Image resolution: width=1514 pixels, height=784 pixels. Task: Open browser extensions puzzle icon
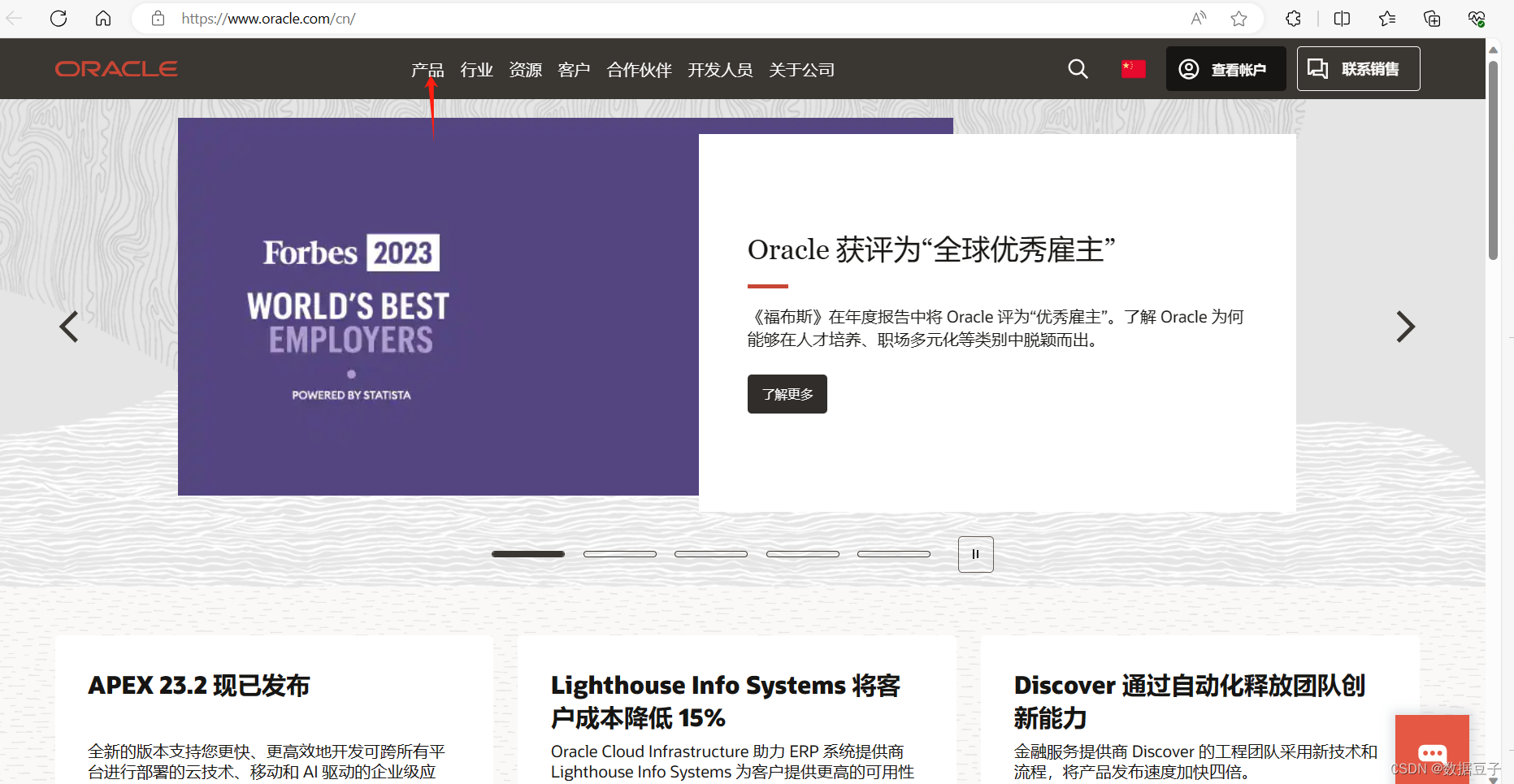tap(1294, 18)
